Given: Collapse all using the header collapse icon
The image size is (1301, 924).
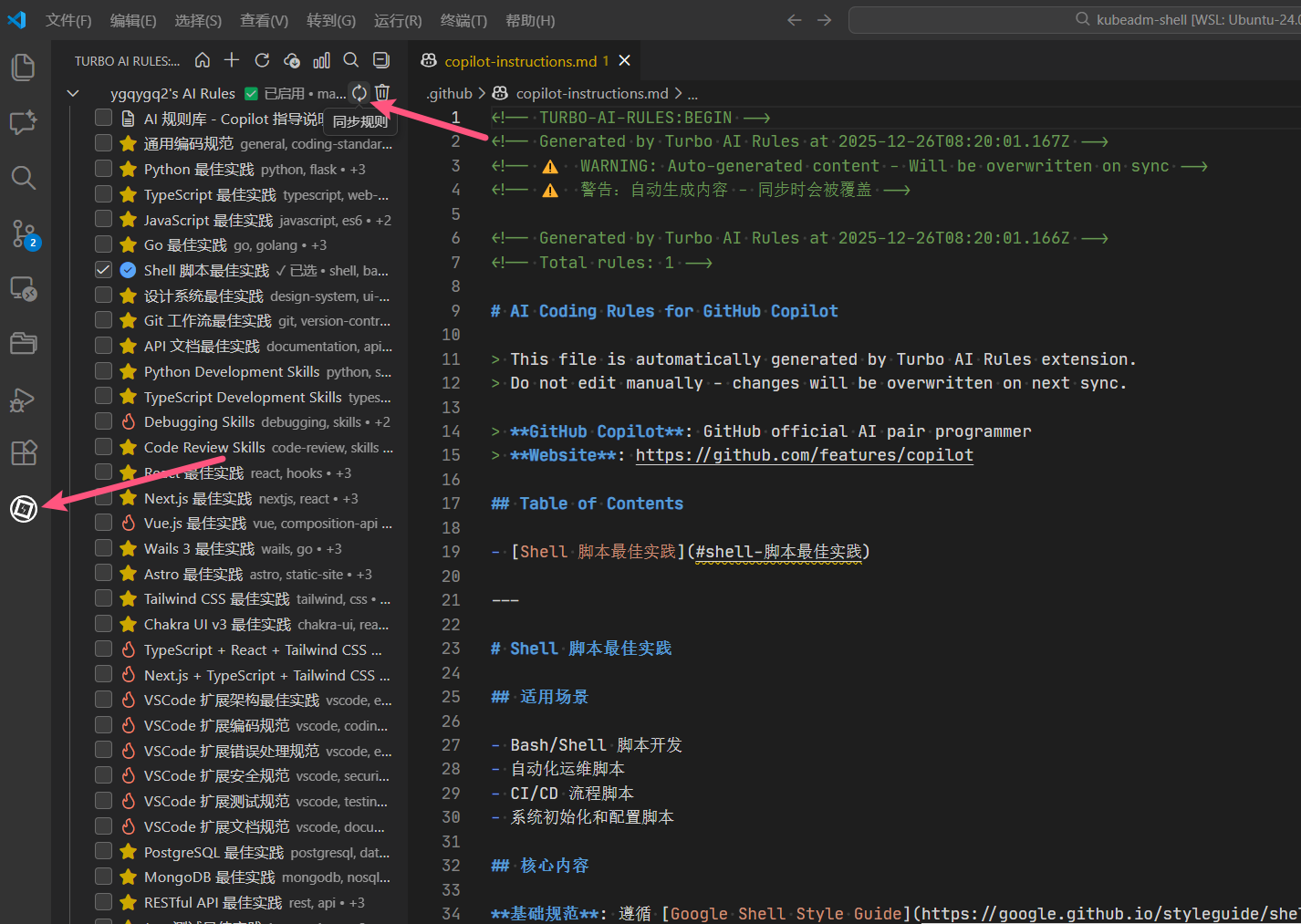Looking at the screenshot, I should coord(381,60).
